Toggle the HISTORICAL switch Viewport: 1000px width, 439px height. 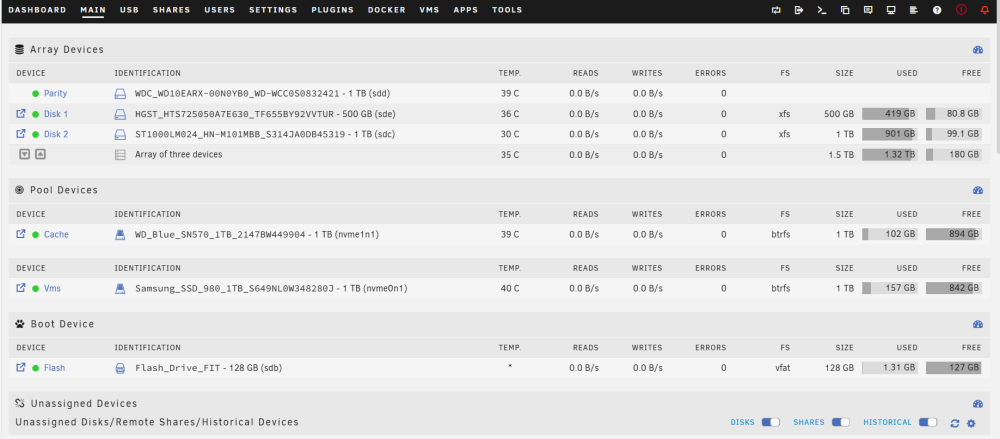click(928, 422)
